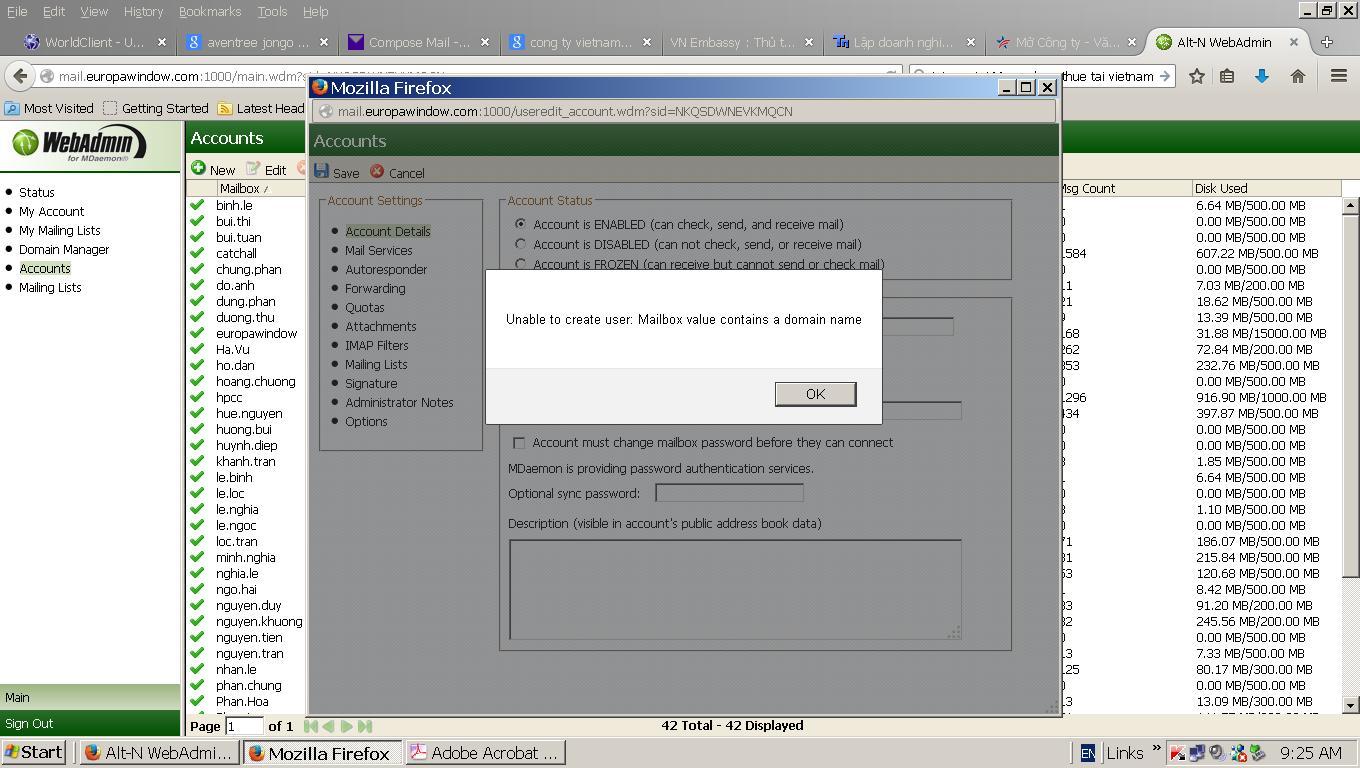Click the accounts list vertical scrollbar
1360x768 pixels.
1350,455
